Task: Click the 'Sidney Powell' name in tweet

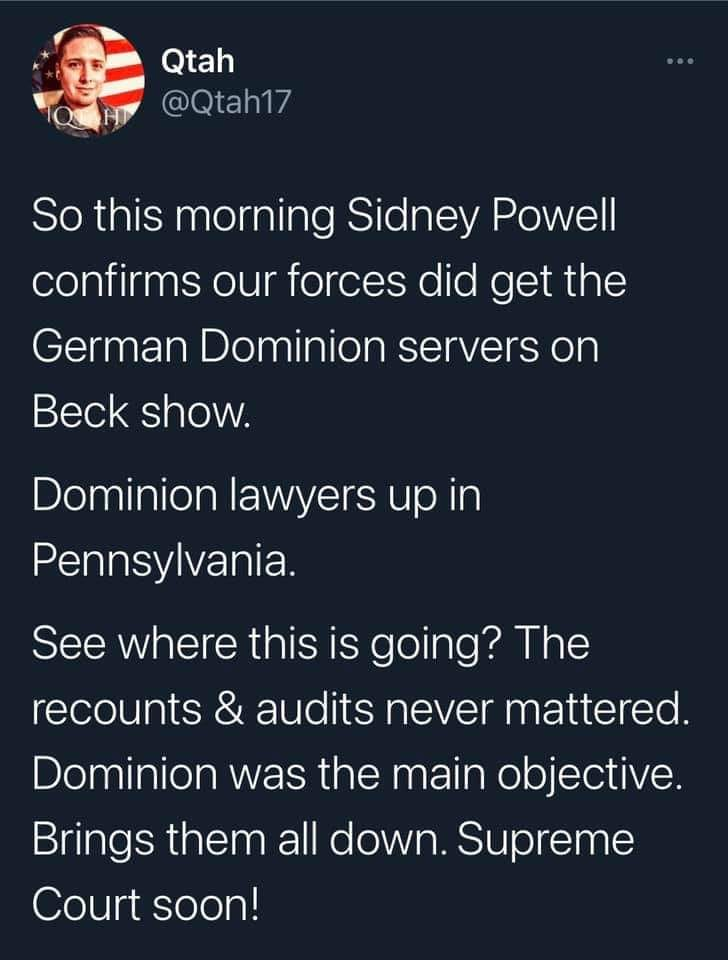Action: [x=481, y=216]
